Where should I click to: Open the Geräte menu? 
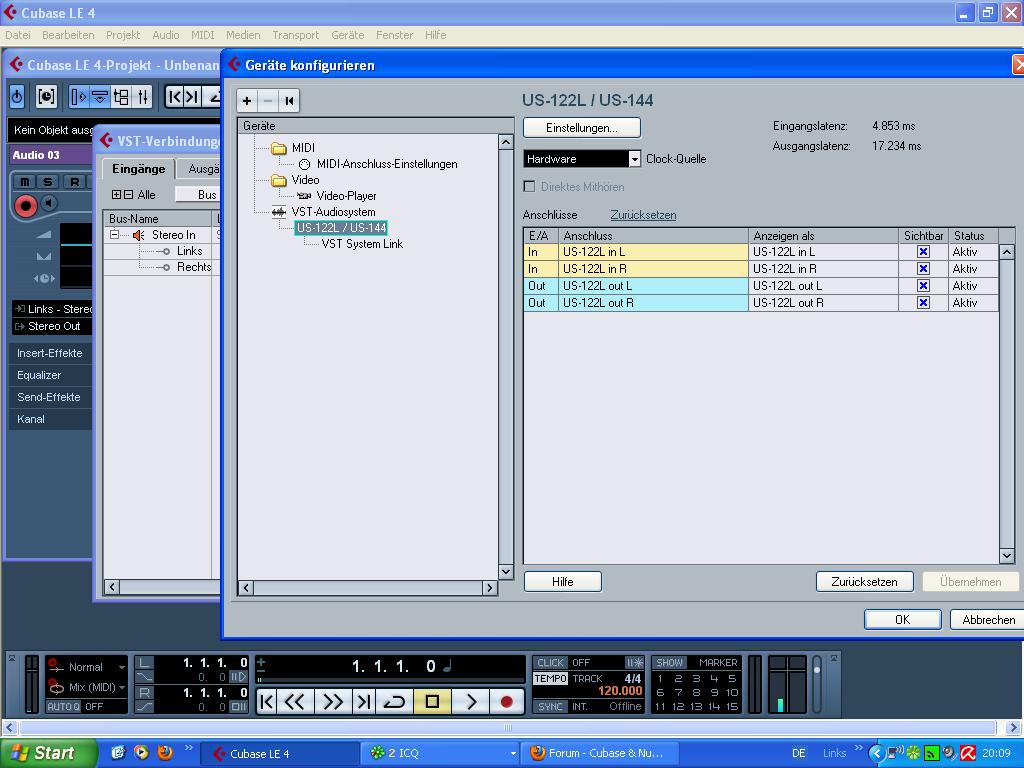[347, 35]
